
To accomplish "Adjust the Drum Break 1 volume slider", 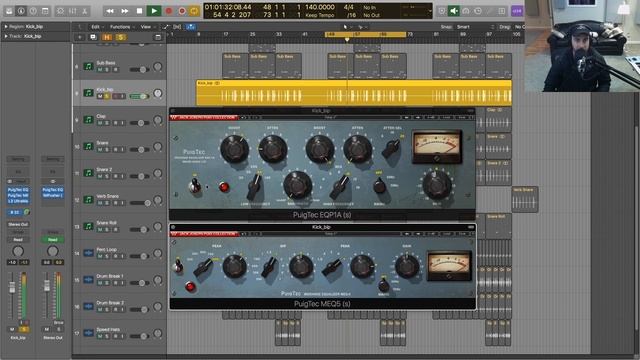I will click(140, 282).
